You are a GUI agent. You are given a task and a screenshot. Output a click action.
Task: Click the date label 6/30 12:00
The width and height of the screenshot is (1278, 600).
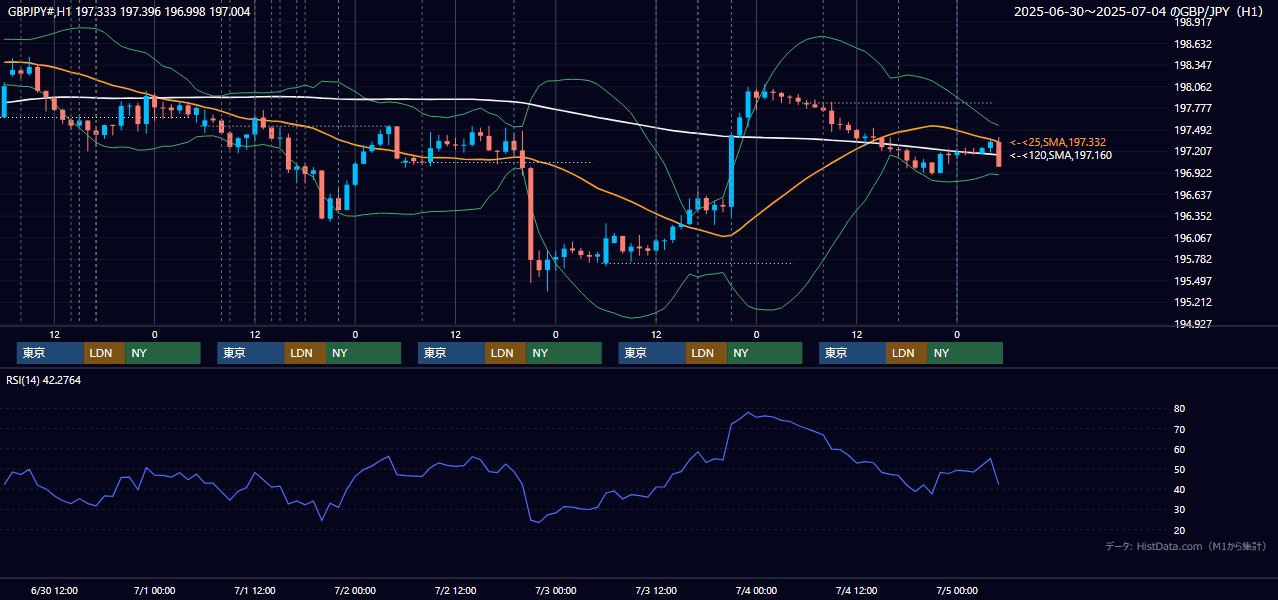(x=55, y=591)
